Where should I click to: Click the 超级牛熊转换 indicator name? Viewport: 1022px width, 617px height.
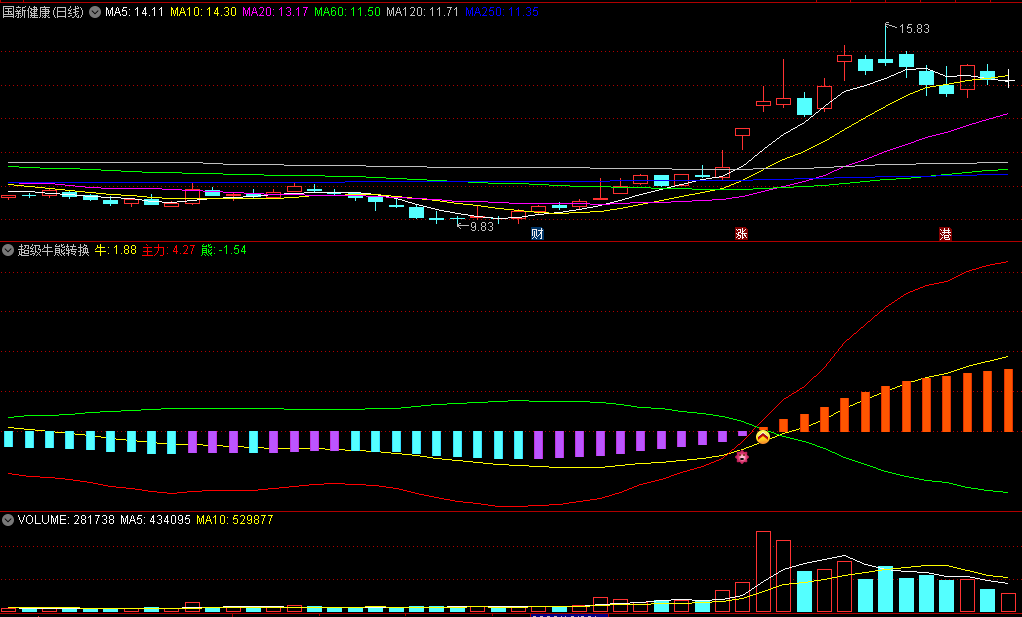point(53,250)
